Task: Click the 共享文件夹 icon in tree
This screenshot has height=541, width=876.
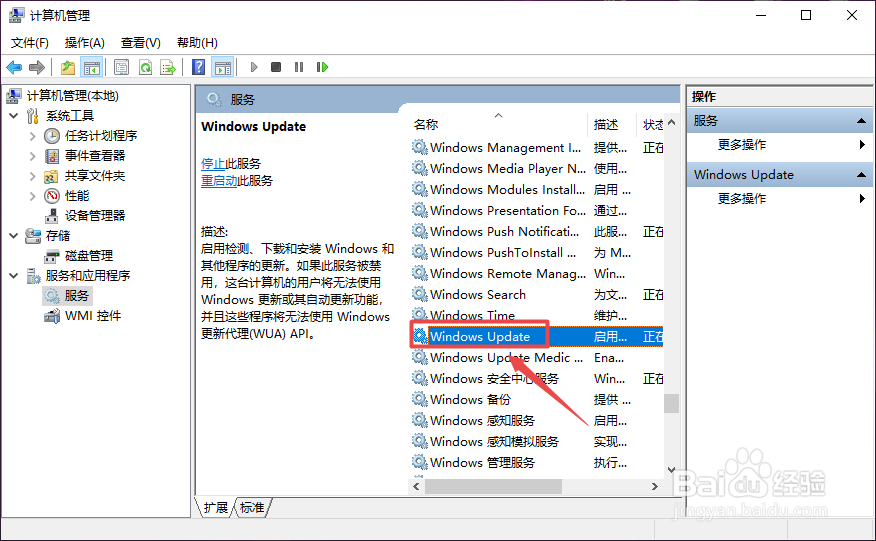Action: tap(51, 177)
